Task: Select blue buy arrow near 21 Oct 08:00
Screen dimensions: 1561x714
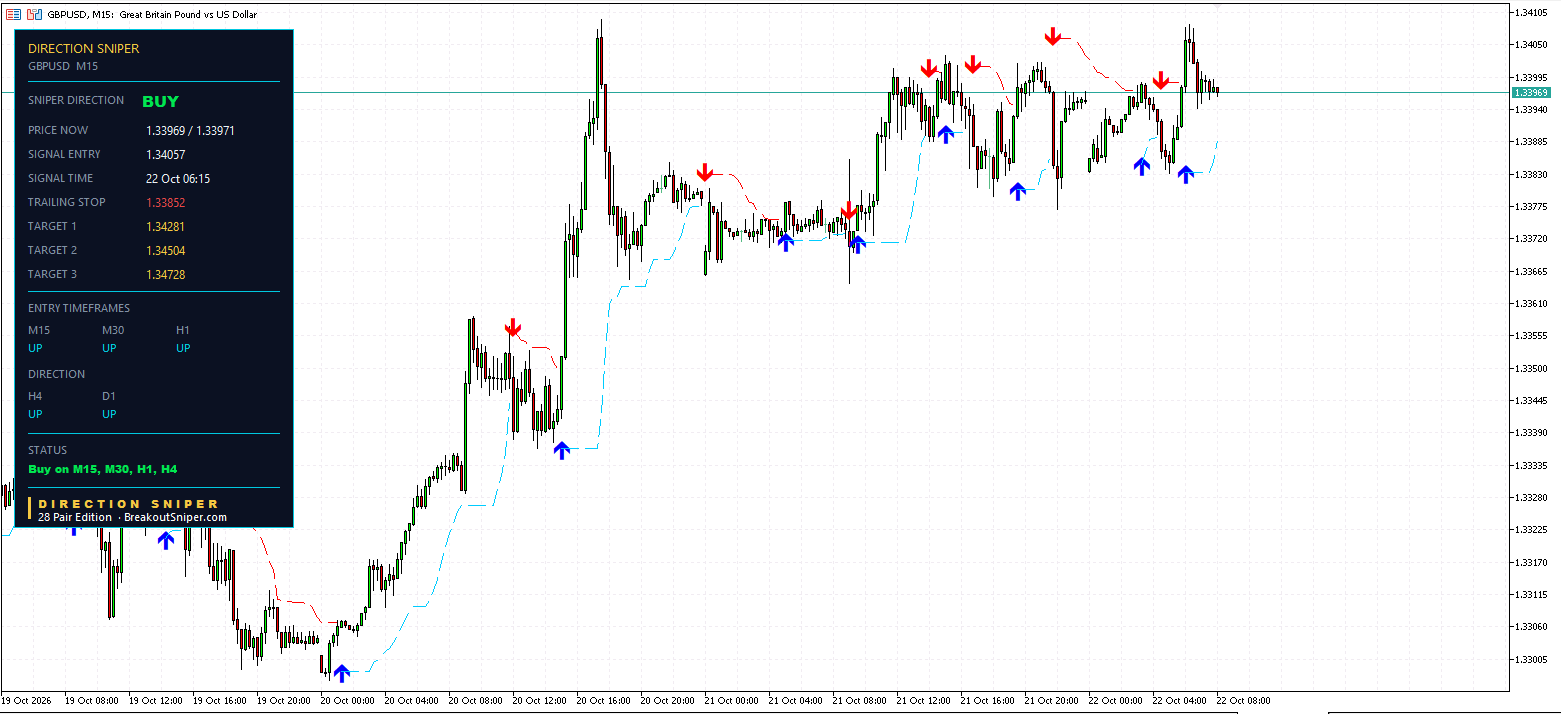Action: coord(857,244)
